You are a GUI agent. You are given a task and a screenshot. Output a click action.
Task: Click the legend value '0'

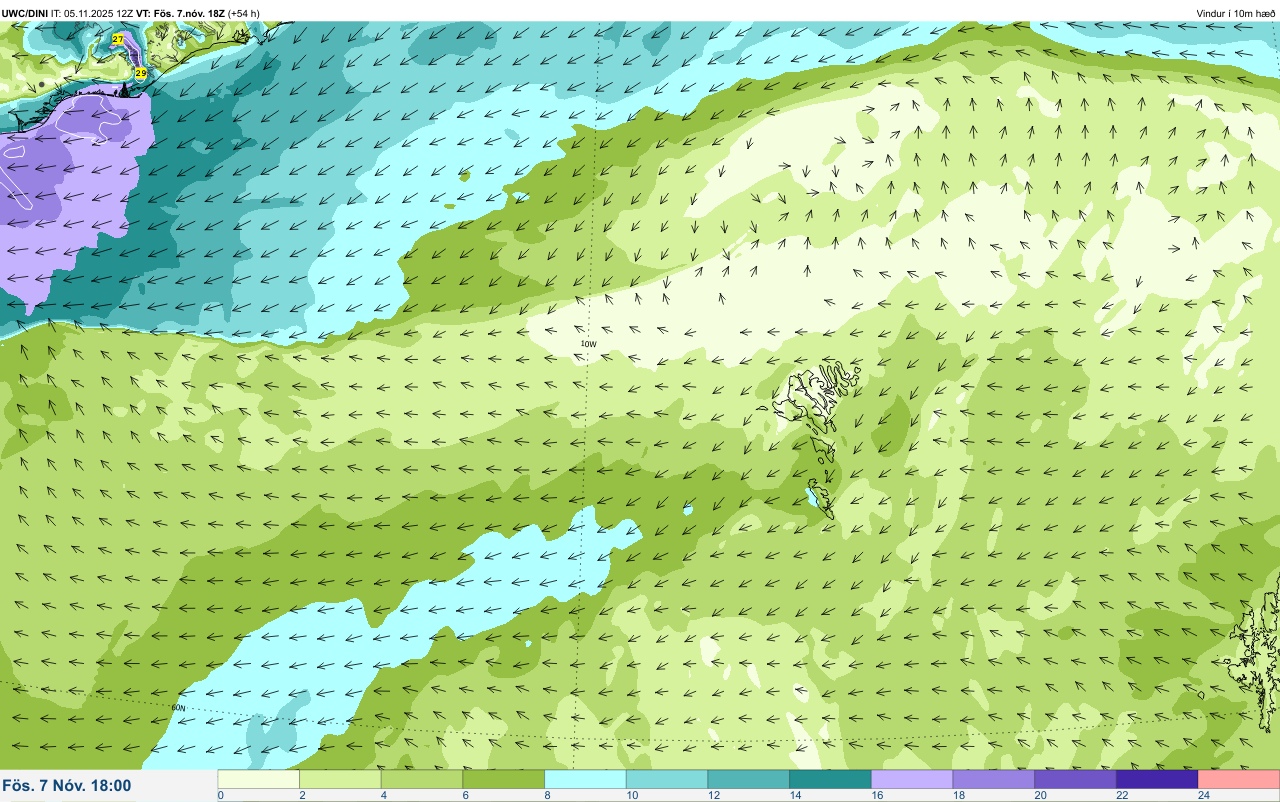(220, 795)
